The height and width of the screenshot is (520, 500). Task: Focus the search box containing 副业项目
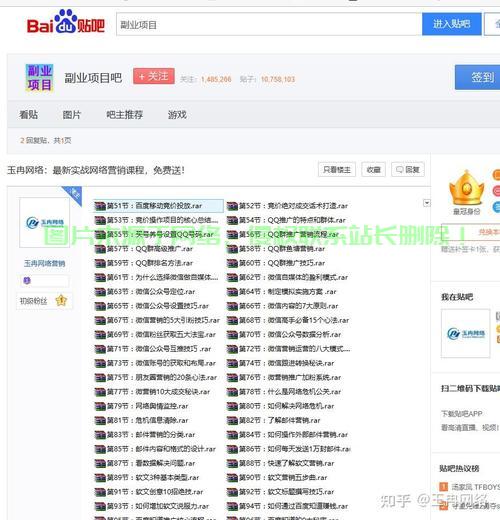pos(269,24)
